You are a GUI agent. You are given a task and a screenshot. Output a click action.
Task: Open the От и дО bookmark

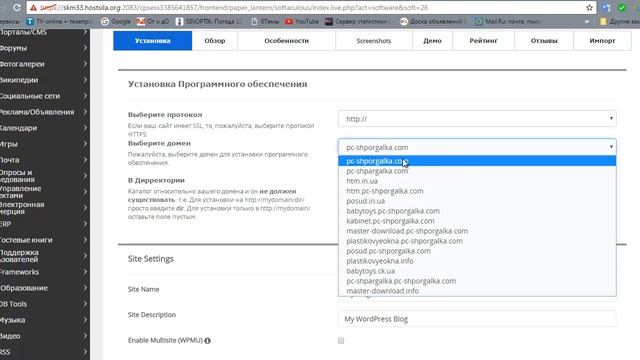tap(153, 21)
